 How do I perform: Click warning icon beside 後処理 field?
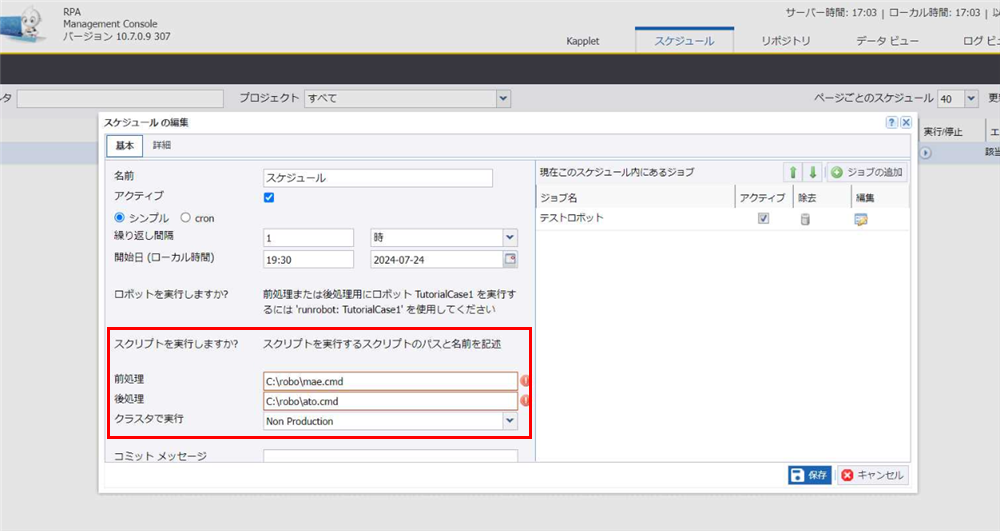525,401
